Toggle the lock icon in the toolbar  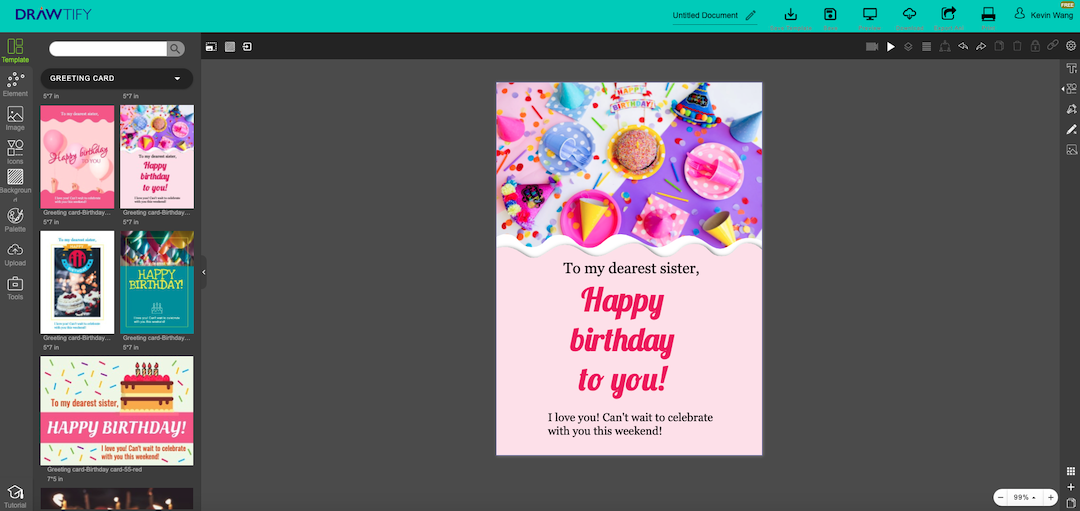click(1035, 46)
